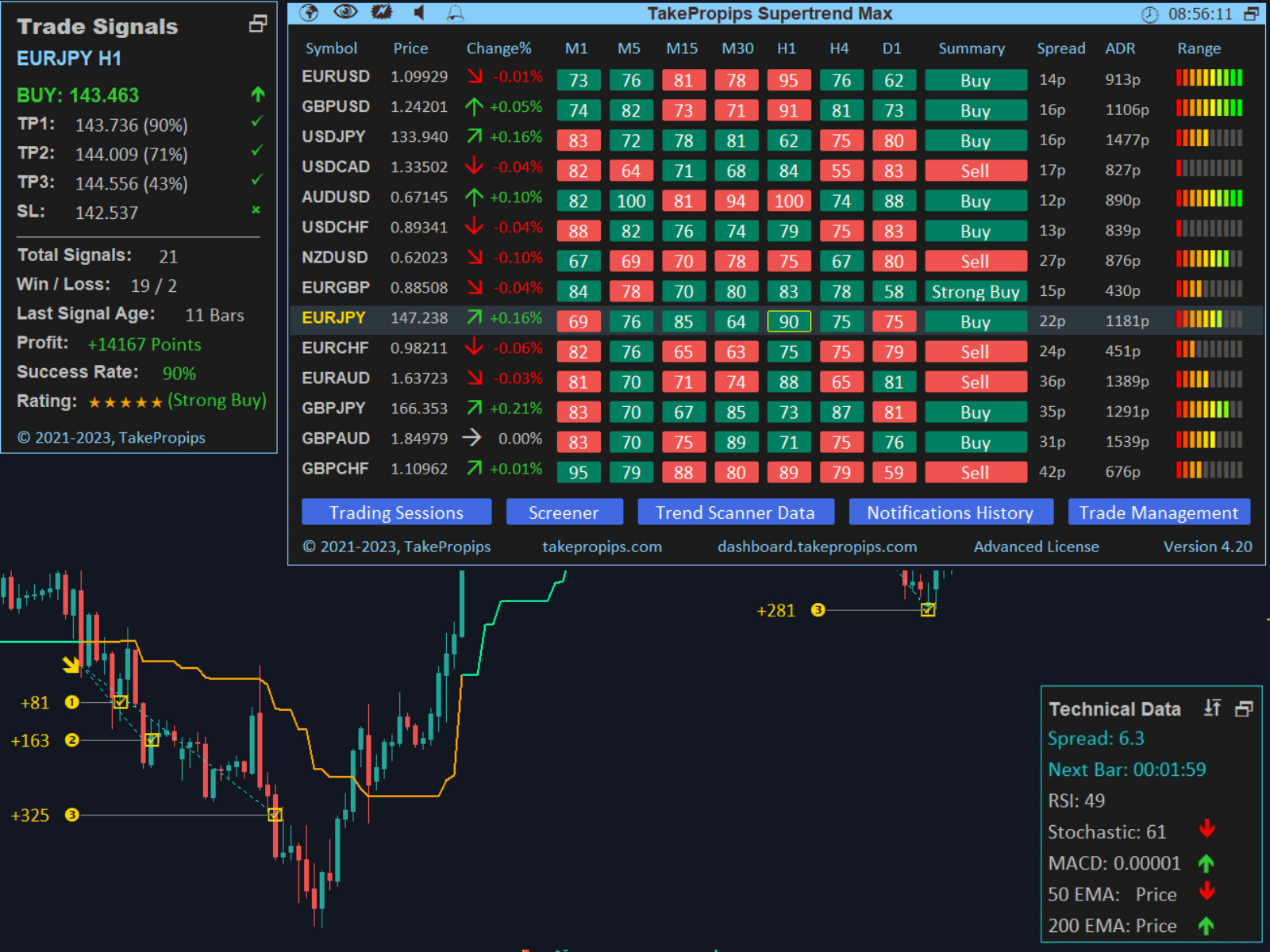Open the globe/world icon on the dashboard toolbar

(x=309, y=13)
